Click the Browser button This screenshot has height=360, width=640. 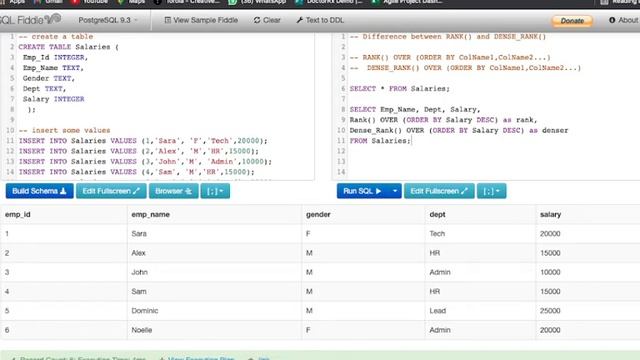173,191
